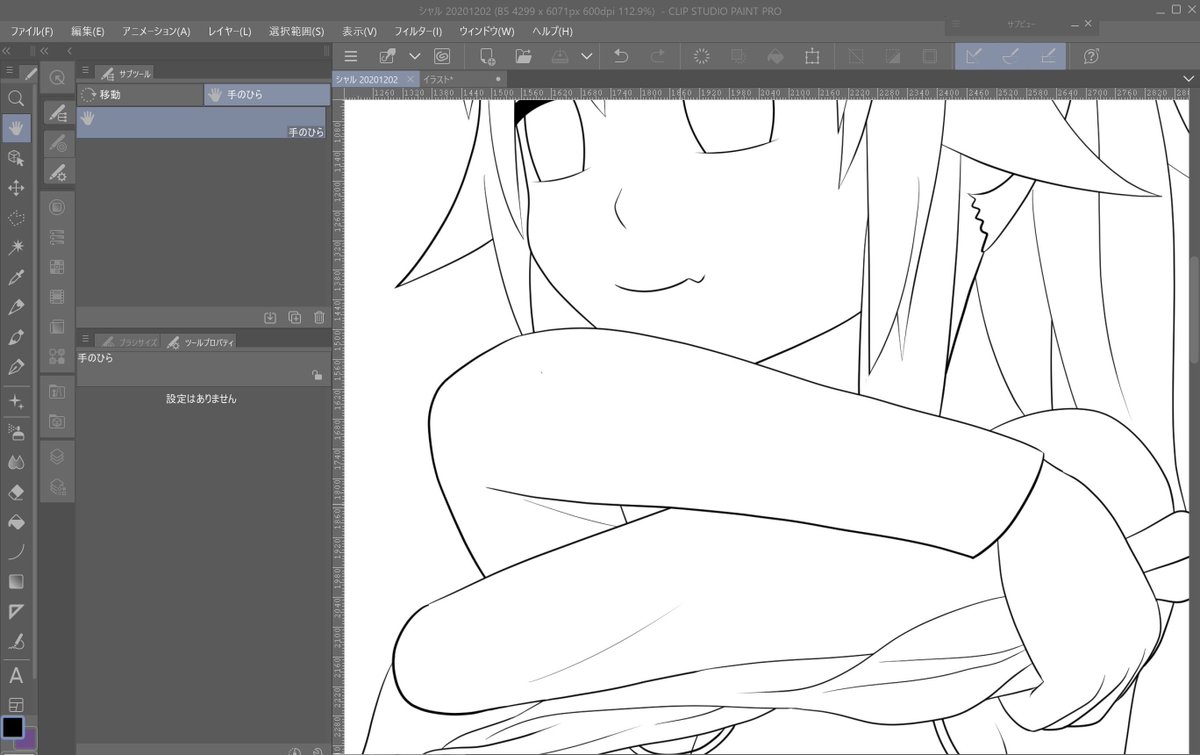1200x755 pixels.
Task: Select the Pen tool below the eyedropper
Action: (x=16, y=307)
